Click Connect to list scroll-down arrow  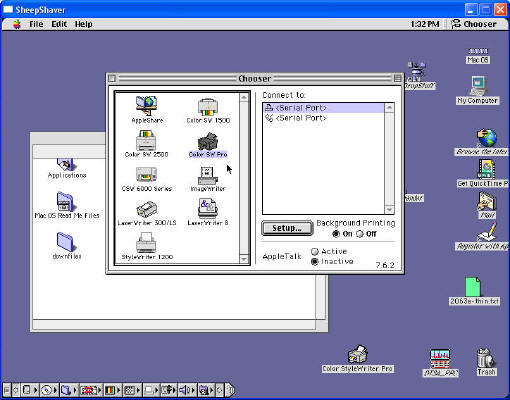click(x=389, y=209)
